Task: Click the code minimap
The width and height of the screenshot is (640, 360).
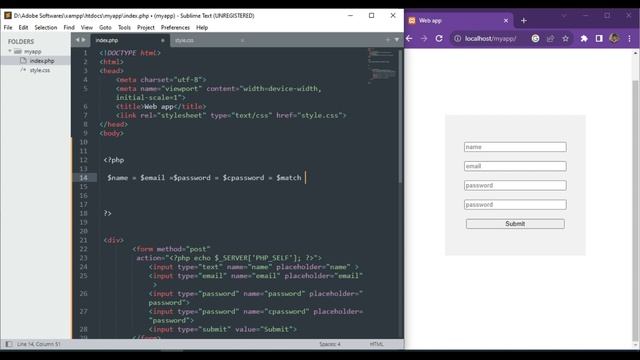Action: pos(382,66)
